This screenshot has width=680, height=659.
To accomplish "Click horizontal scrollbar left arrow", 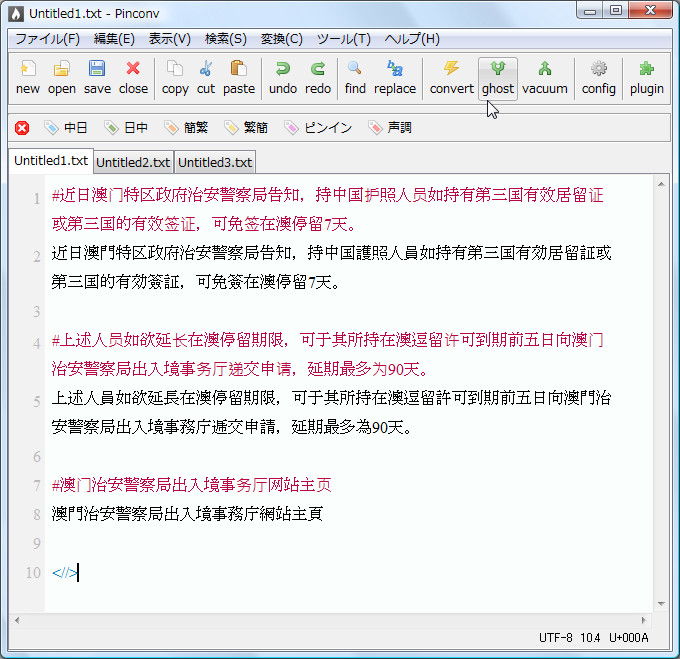I will pyautogui.click(x=17, y=620).
